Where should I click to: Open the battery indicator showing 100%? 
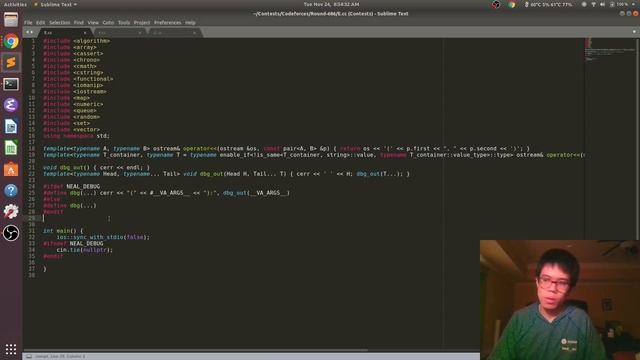click(618, 4)
